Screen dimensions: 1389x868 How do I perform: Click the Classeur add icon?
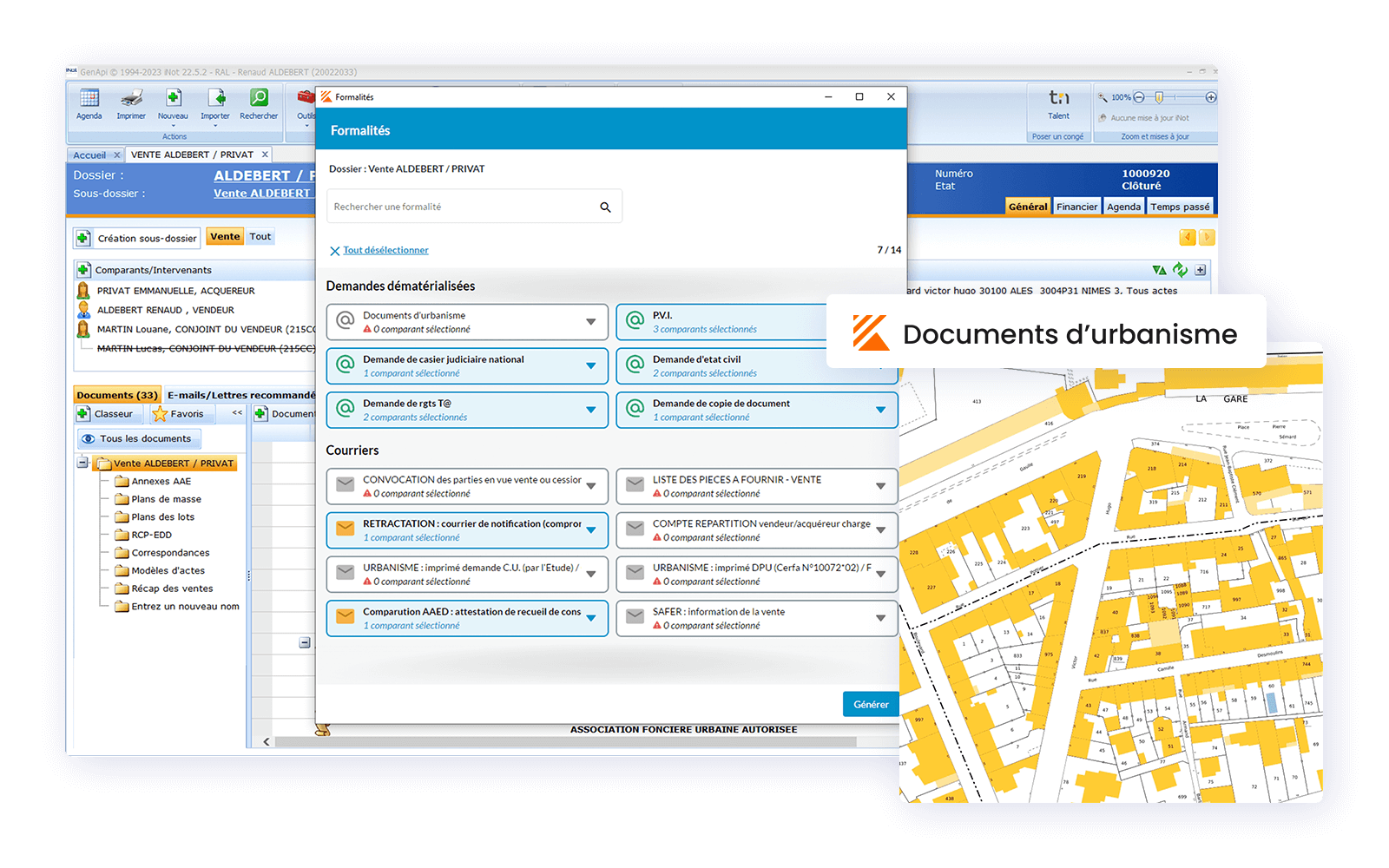pyautogui.click(x=83, y=414)
